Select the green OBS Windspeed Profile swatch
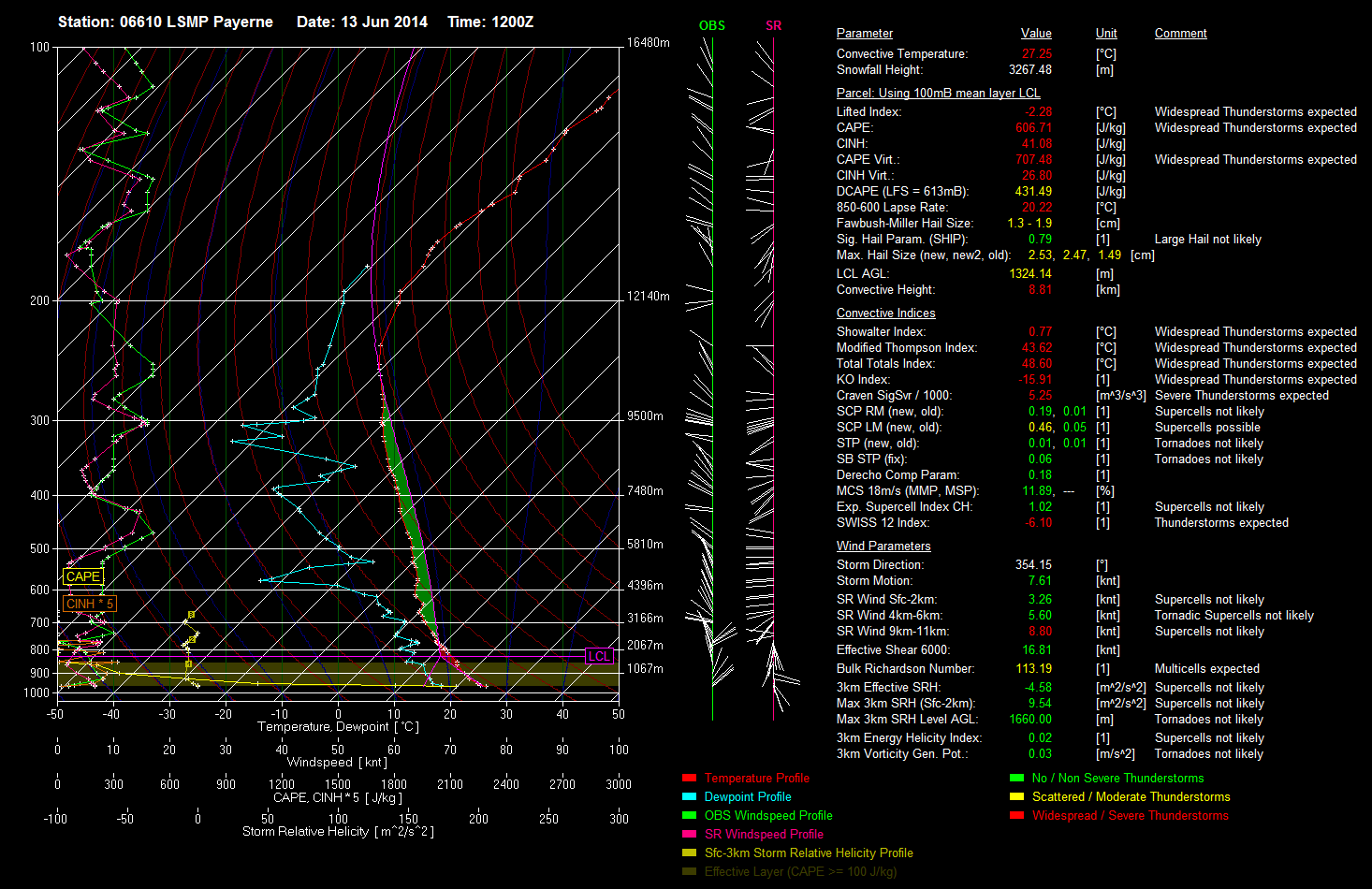Screen dimensions: 1372x889 (x=689, y=815)
